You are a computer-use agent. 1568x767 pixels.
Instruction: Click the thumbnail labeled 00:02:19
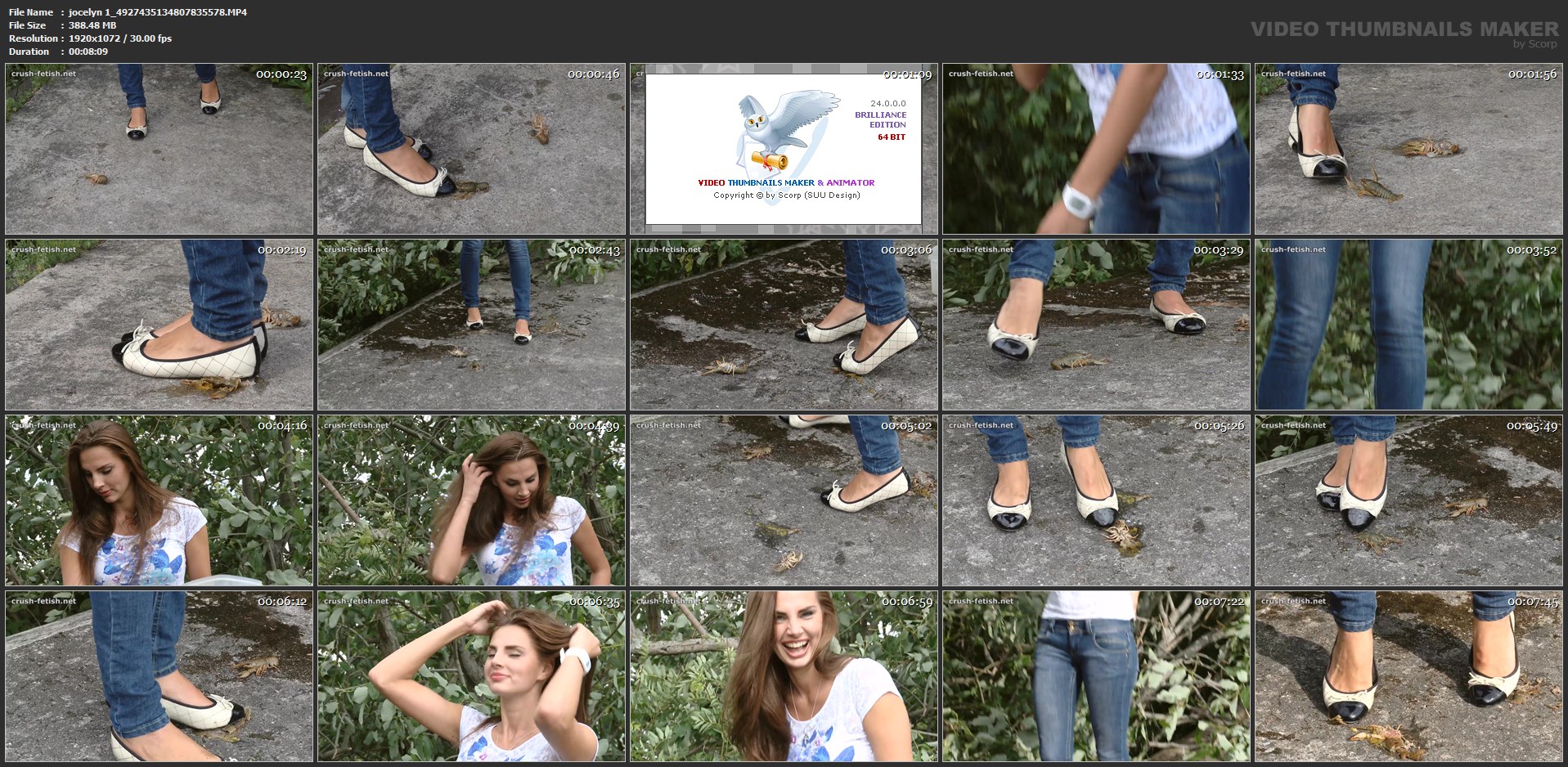[x=159, y=325]
